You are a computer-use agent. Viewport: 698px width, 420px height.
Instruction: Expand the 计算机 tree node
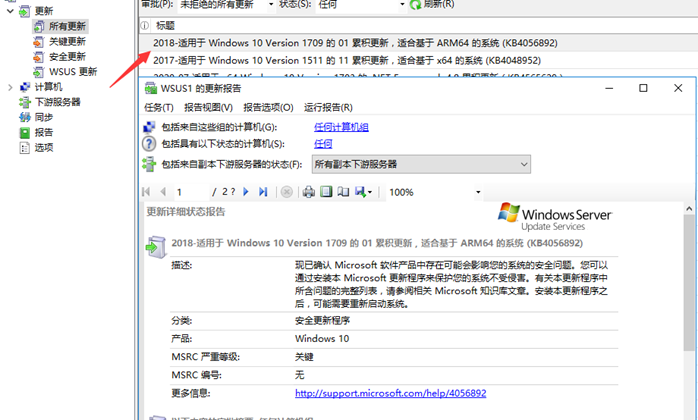(x=10, y=87)
